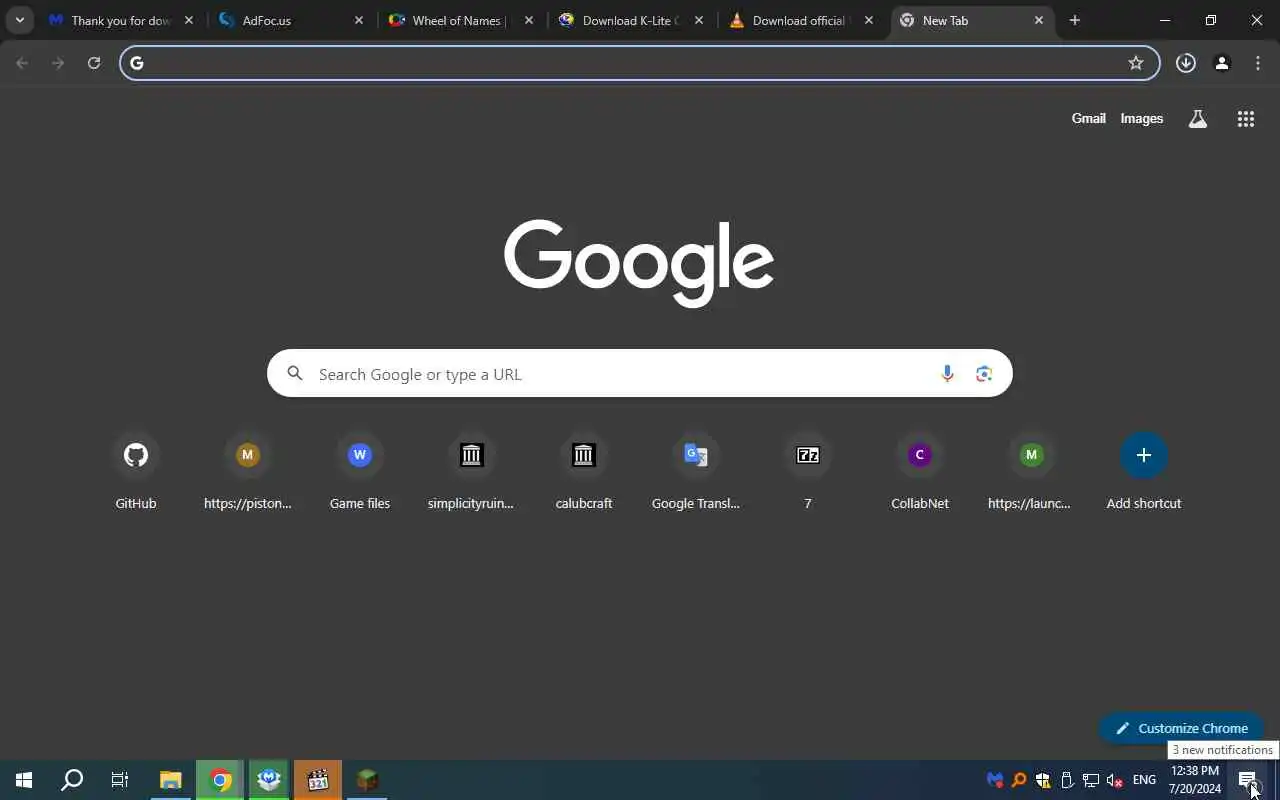Open Search Labs flask icon
This screenshot has width=1280, height=800.
[x=1198, y=119]
